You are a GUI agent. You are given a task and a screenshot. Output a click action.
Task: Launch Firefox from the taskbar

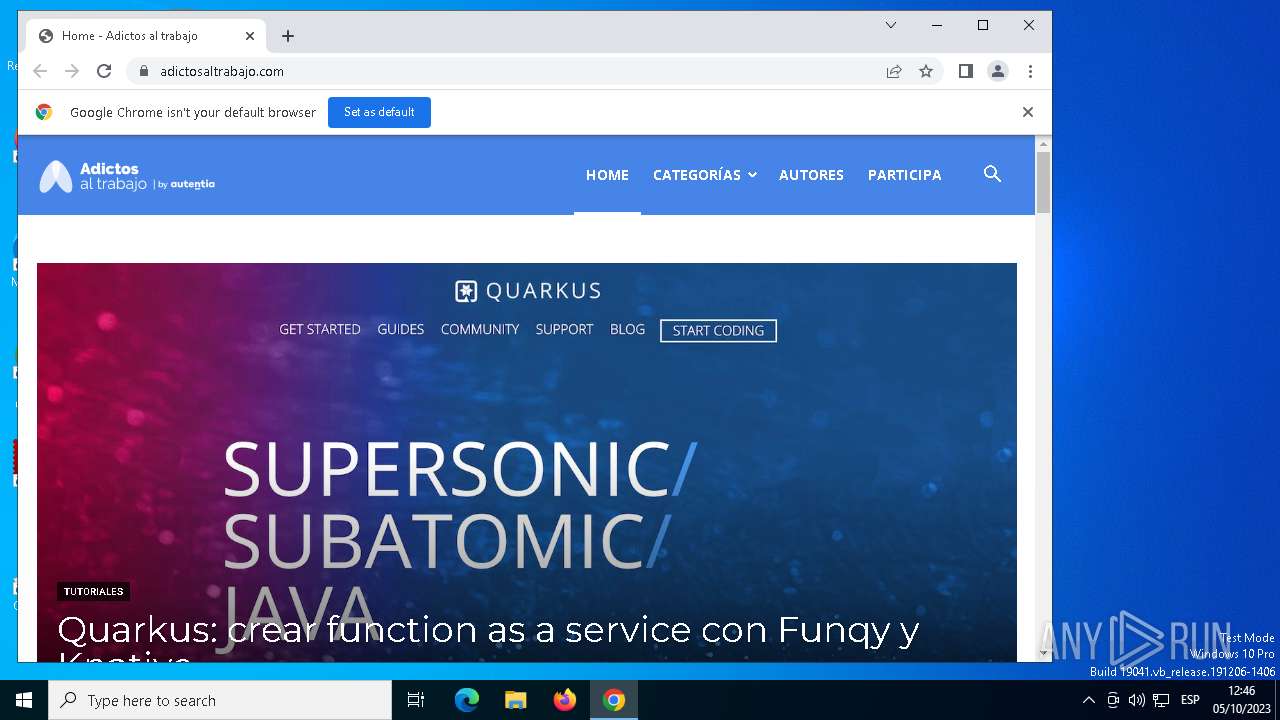565,700
